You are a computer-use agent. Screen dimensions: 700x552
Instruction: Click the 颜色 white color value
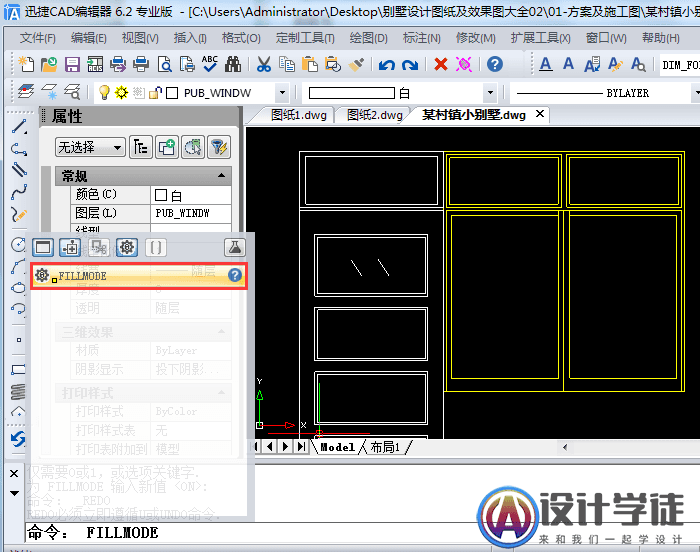click(x=191, y=195)
